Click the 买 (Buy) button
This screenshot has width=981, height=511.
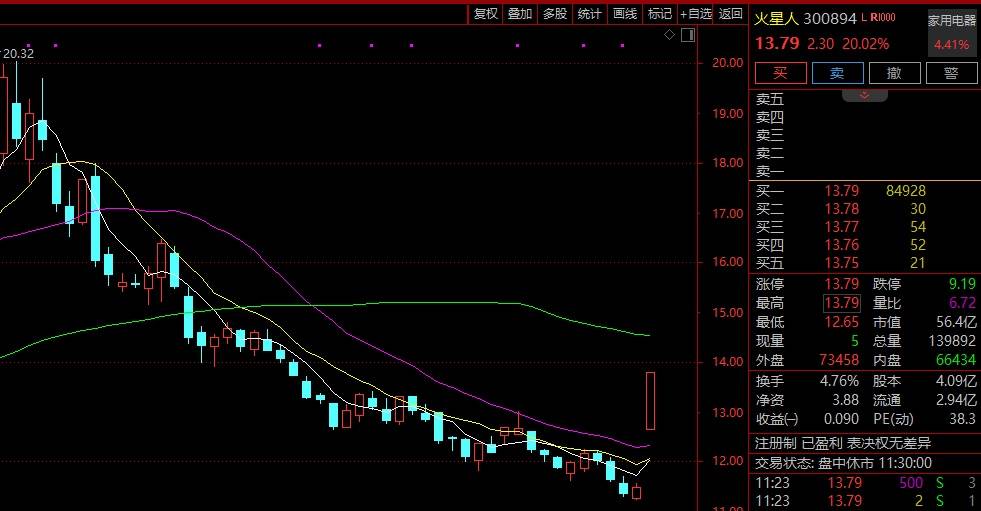tap(780, 73)
